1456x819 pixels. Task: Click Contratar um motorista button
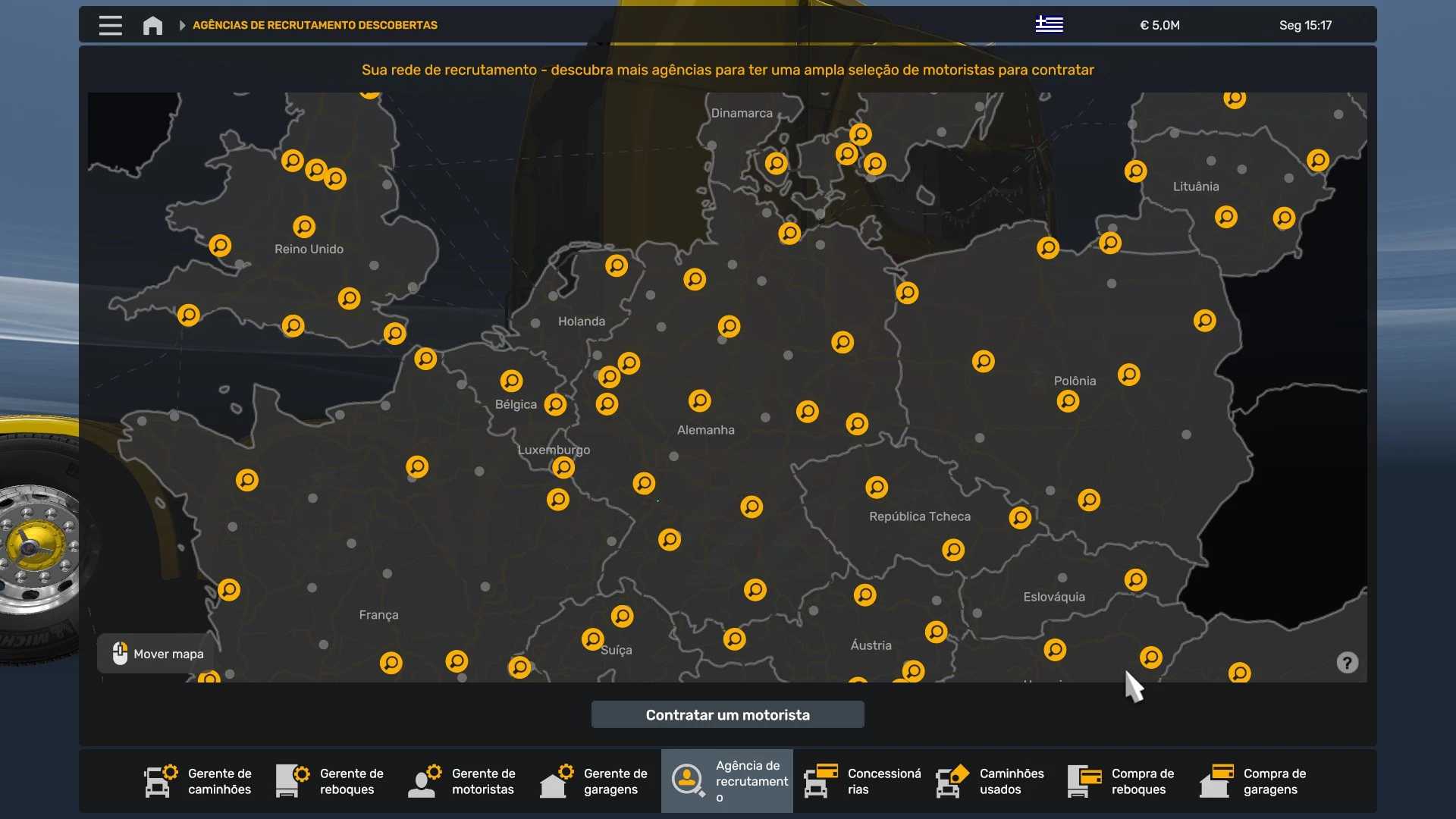click(x=727, y=714)
